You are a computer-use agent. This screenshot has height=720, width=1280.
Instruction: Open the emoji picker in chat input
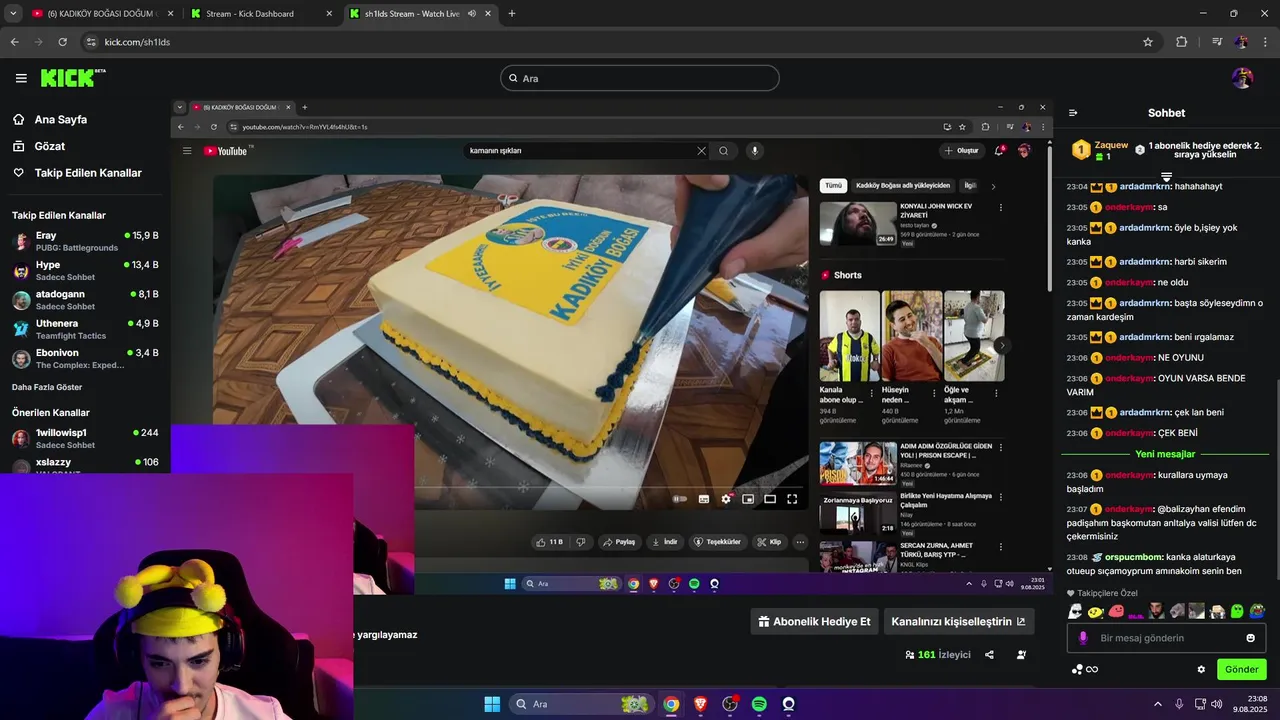click(x=1250, y=638)
